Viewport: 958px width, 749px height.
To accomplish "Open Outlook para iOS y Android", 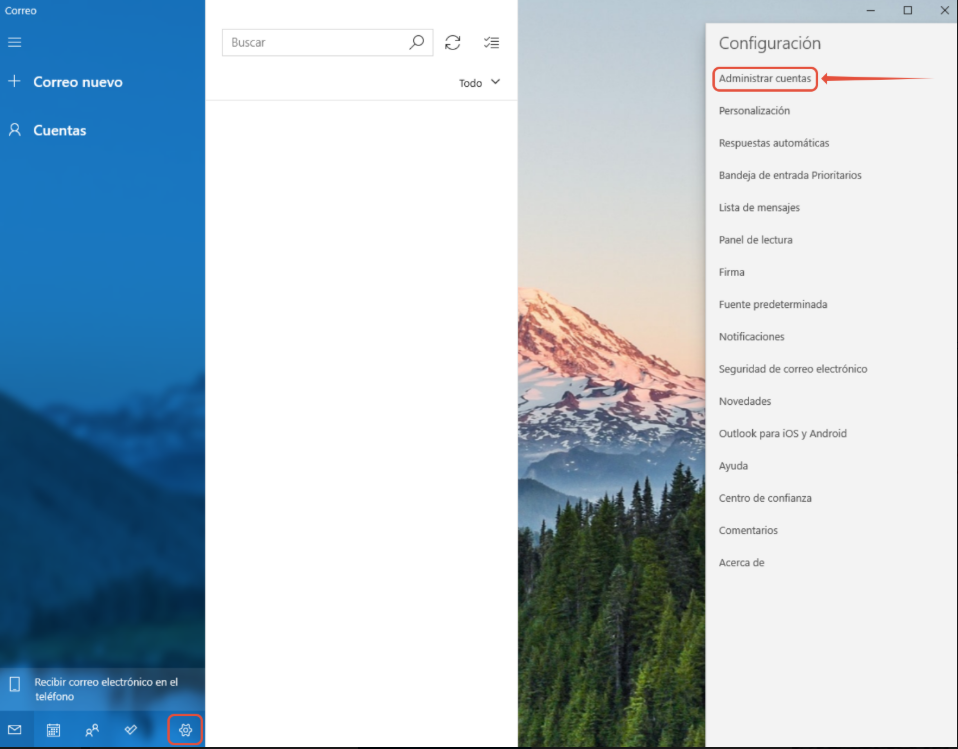I will click(783, 434).
